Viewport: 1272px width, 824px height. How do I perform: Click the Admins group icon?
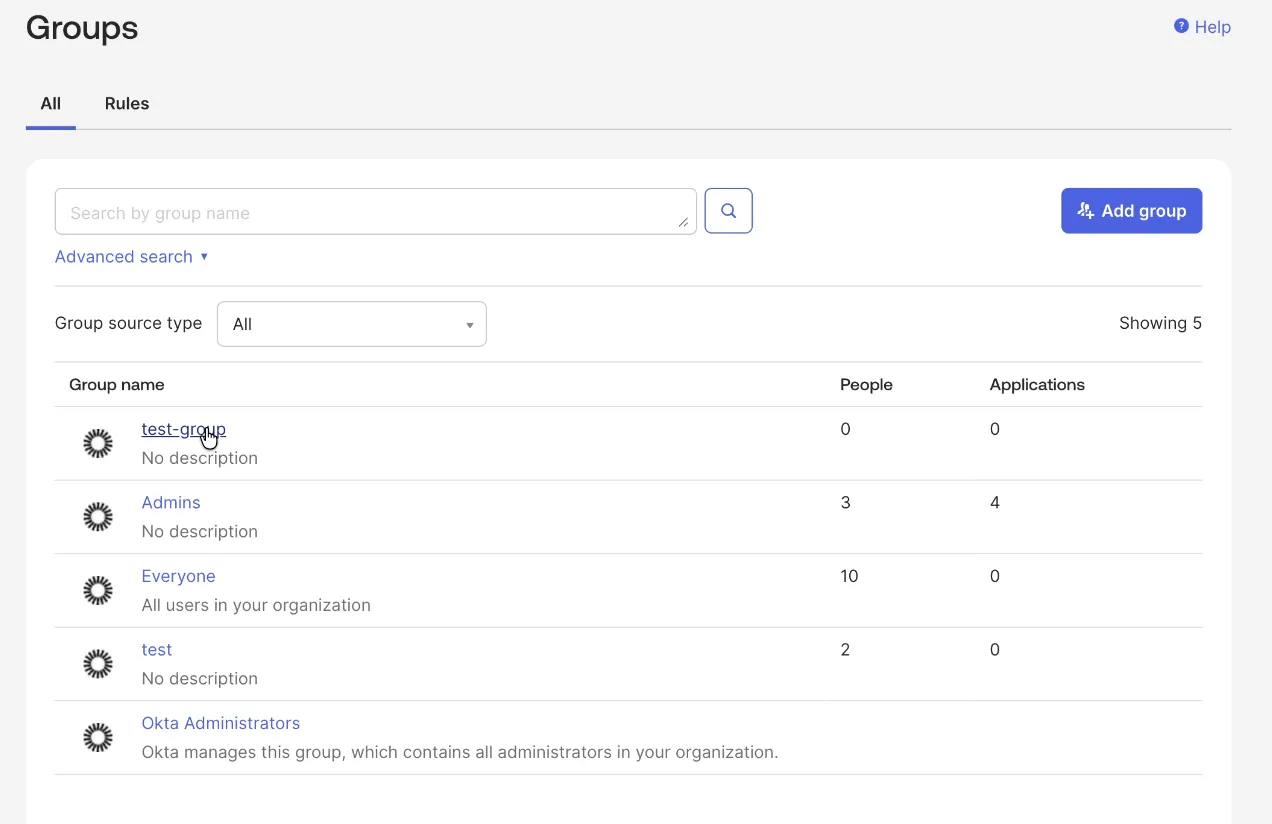click(x=98, y=517)
